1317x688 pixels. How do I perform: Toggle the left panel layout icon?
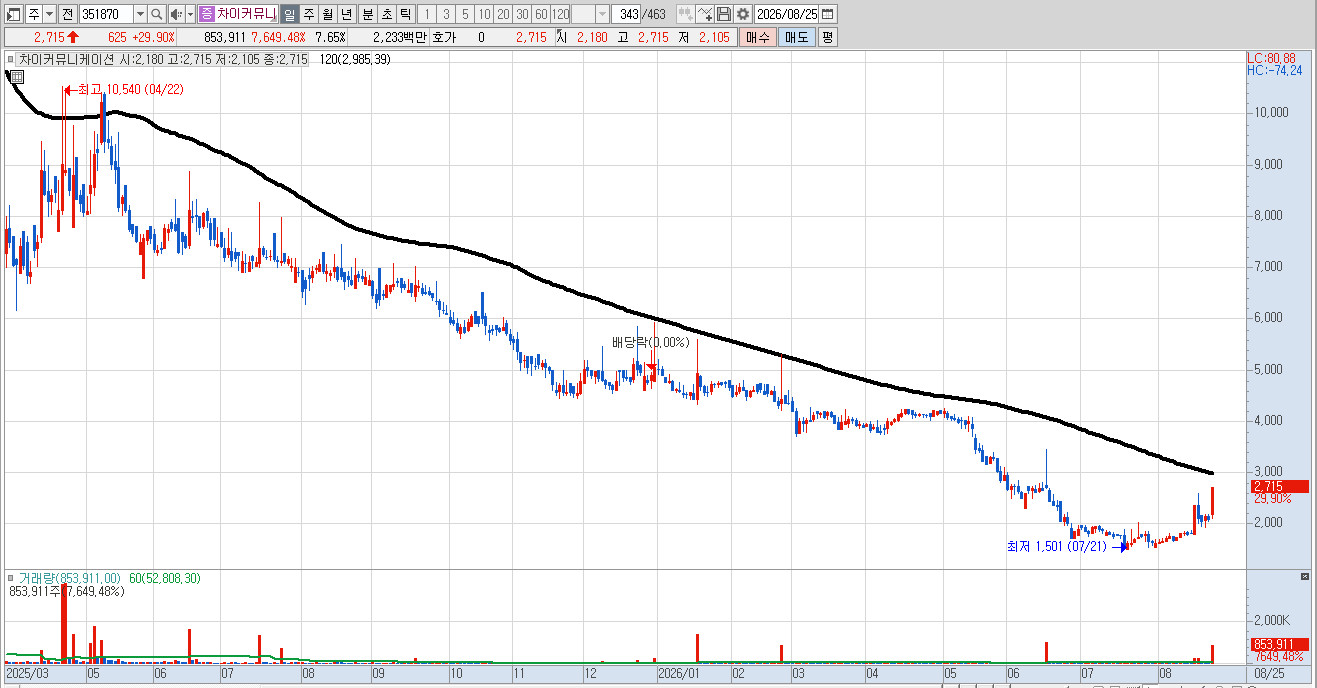coord(13,14)
